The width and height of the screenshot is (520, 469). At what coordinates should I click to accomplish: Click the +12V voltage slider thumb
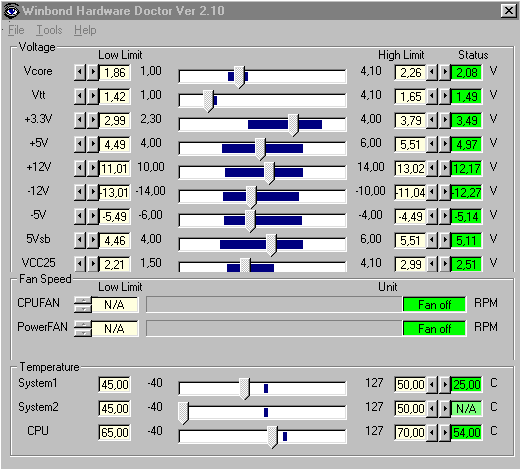[x=269, y=173]
